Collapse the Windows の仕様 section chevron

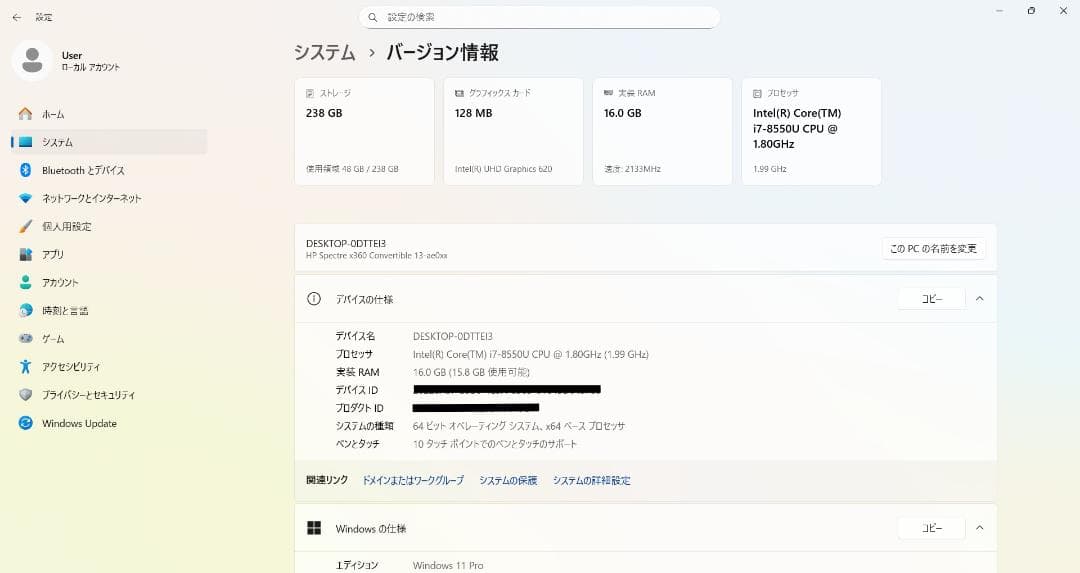click(979, 528)
